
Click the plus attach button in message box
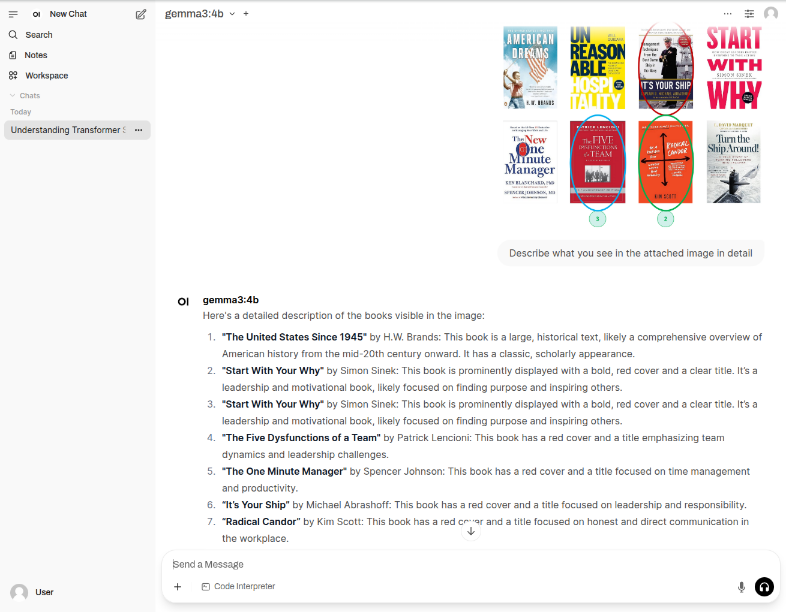[178, 587]
